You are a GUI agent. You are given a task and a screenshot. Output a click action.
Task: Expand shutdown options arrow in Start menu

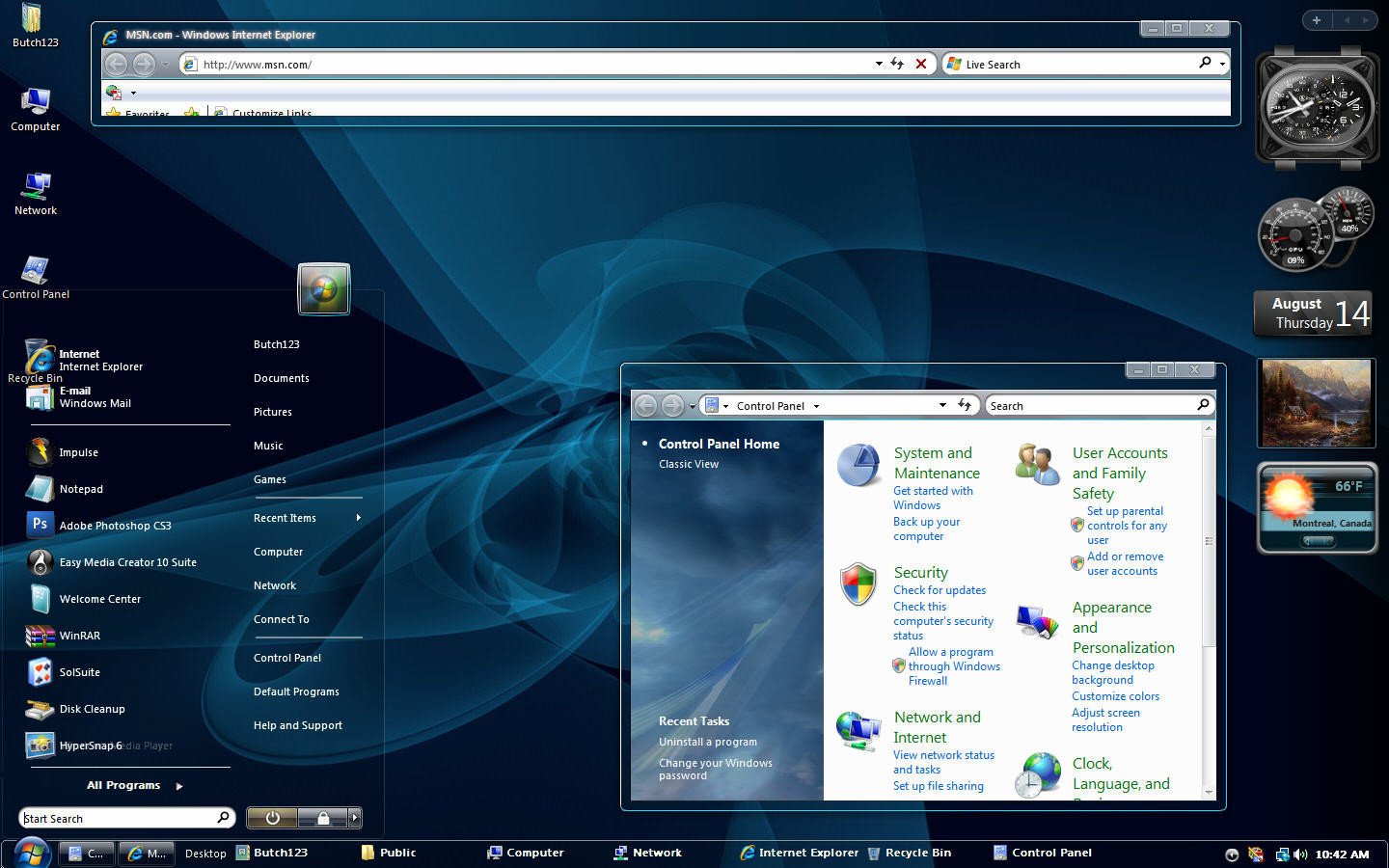355,818
